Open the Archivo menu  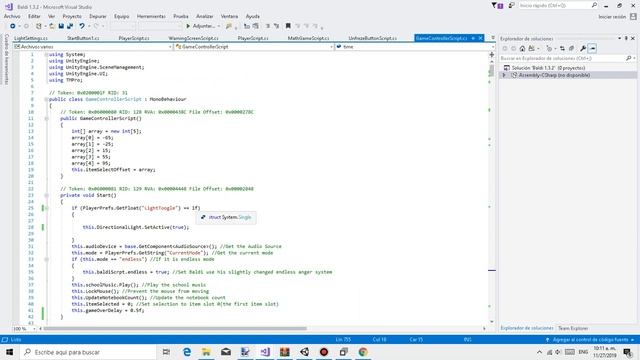pos(12,16)
